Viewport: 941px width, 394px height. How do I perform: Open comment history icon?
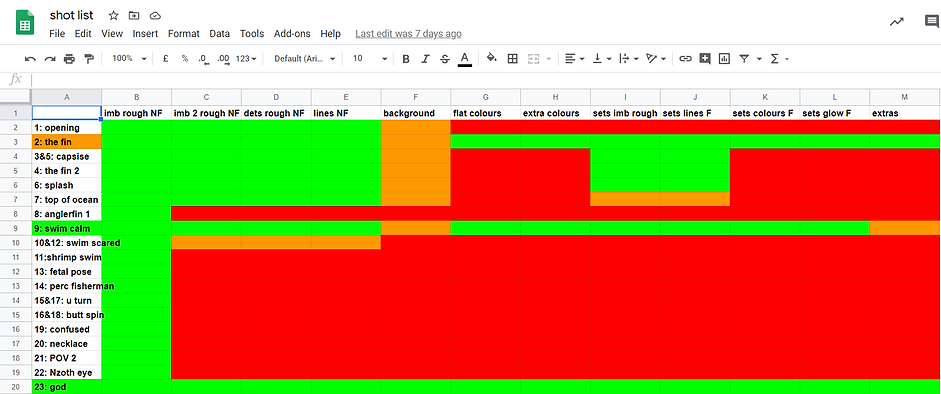pos(932,22)
